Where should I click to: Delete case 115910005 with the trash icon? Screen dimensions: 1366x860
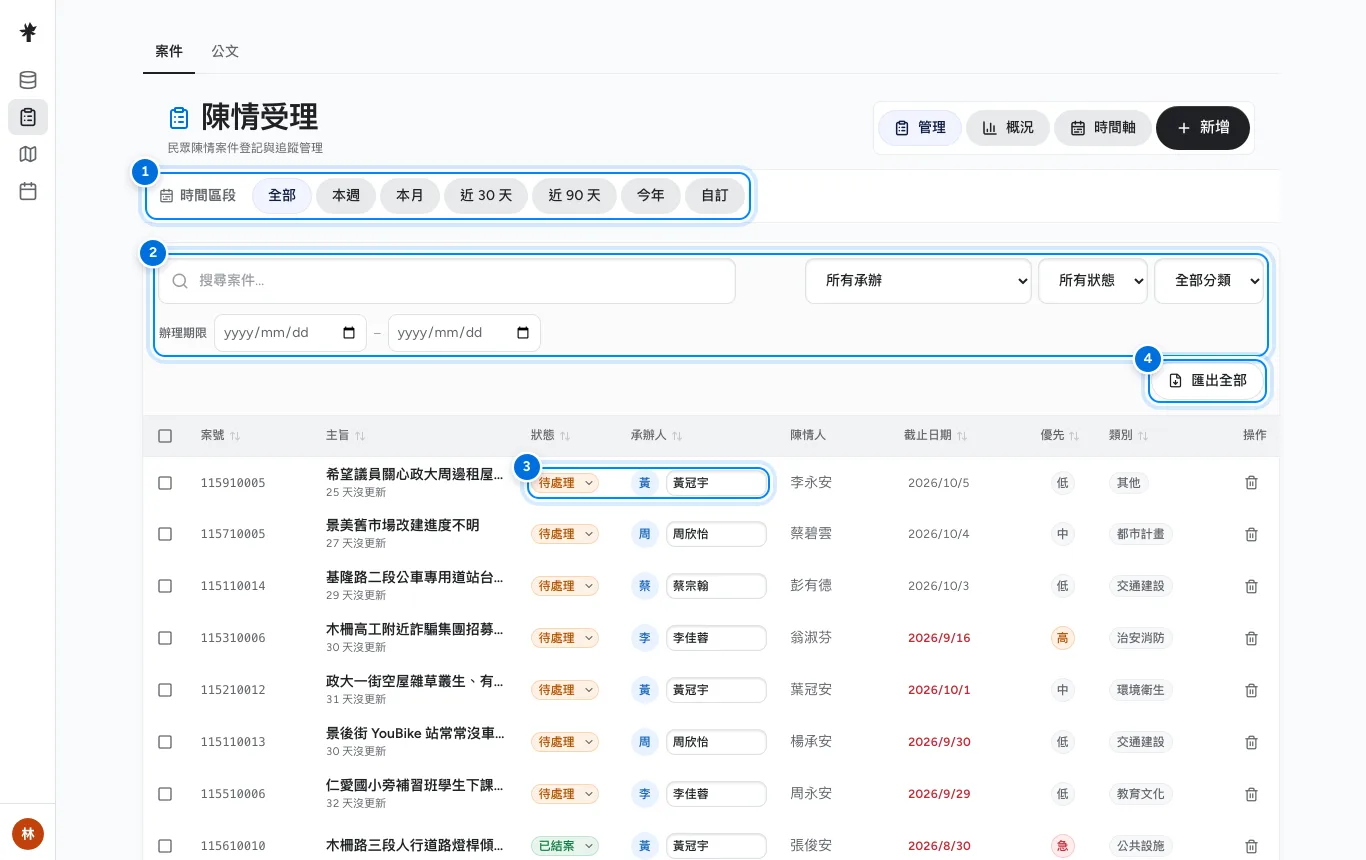point(1251,483)
